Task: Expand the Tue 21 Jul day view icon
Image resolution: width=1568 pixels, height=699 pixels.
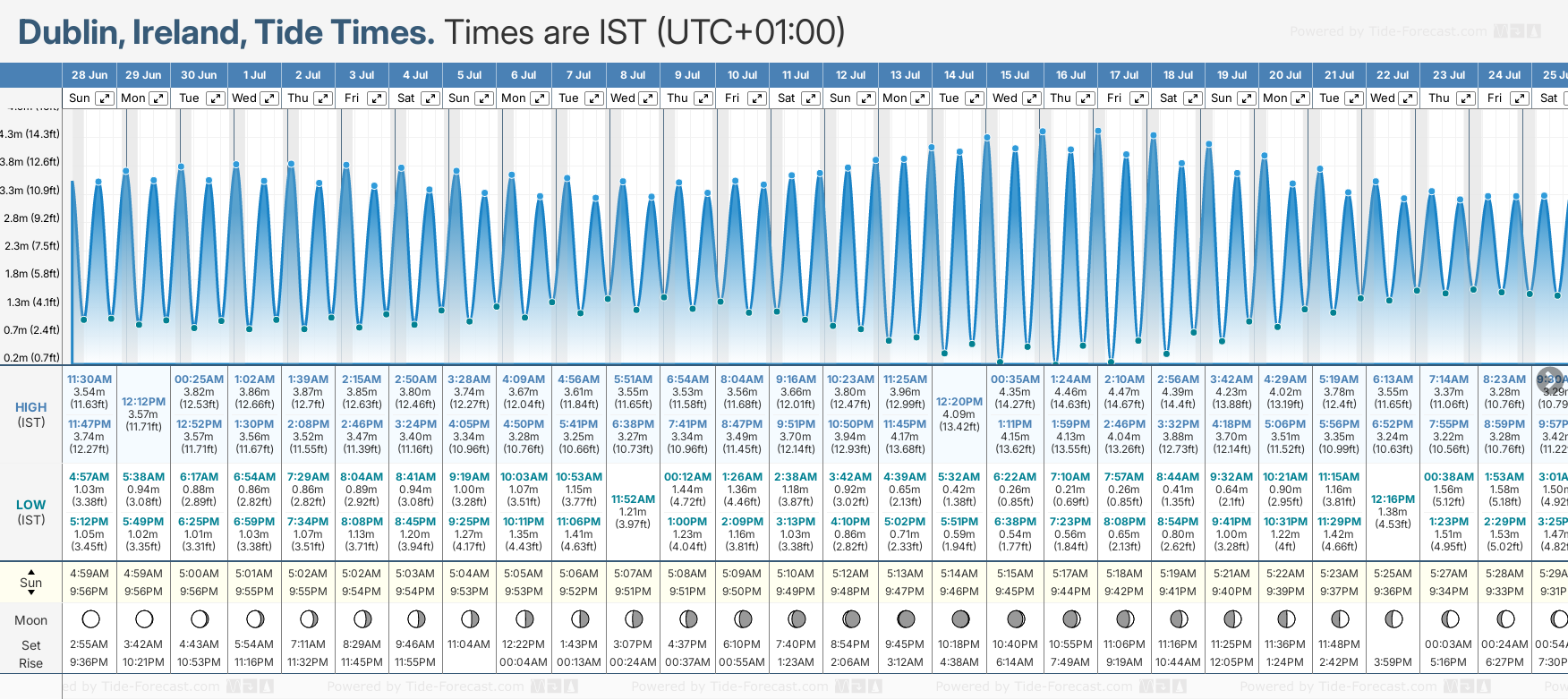Action: coord(1354,98)
